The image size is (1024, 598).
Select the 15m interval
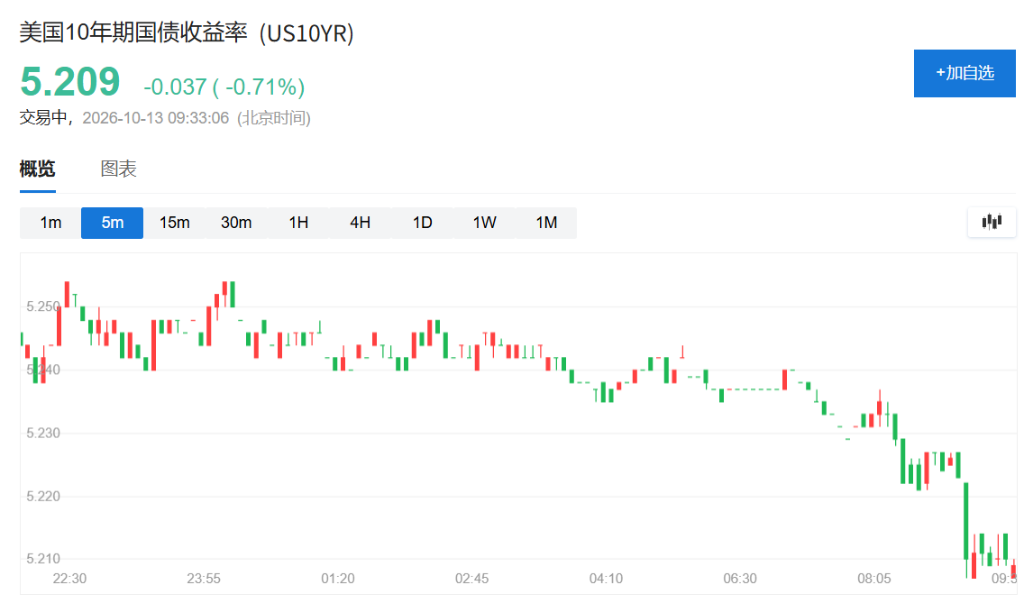point(174,223)
